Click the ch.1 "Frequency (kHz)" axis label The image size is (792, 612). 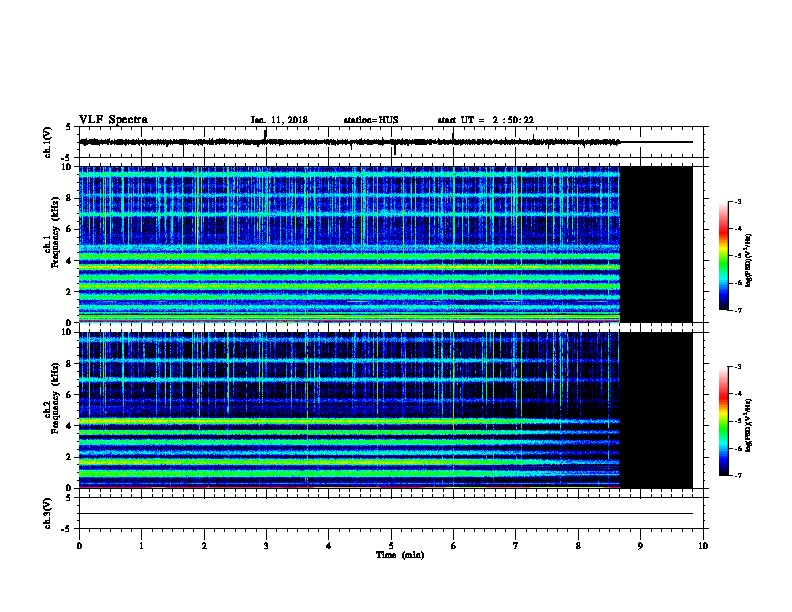55,232
